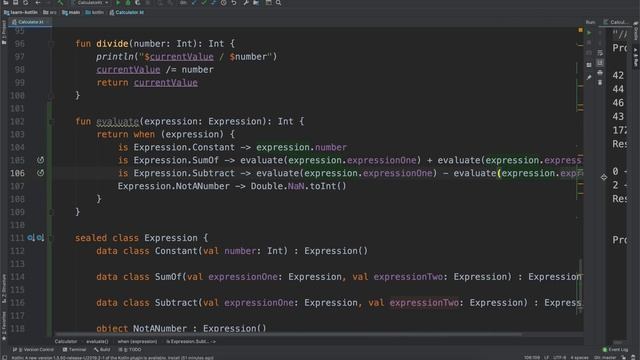The height and width of the screenshot is (360, 640).
Task: Navigate back with the left arrow icon
Action: [x=38, y=2]
